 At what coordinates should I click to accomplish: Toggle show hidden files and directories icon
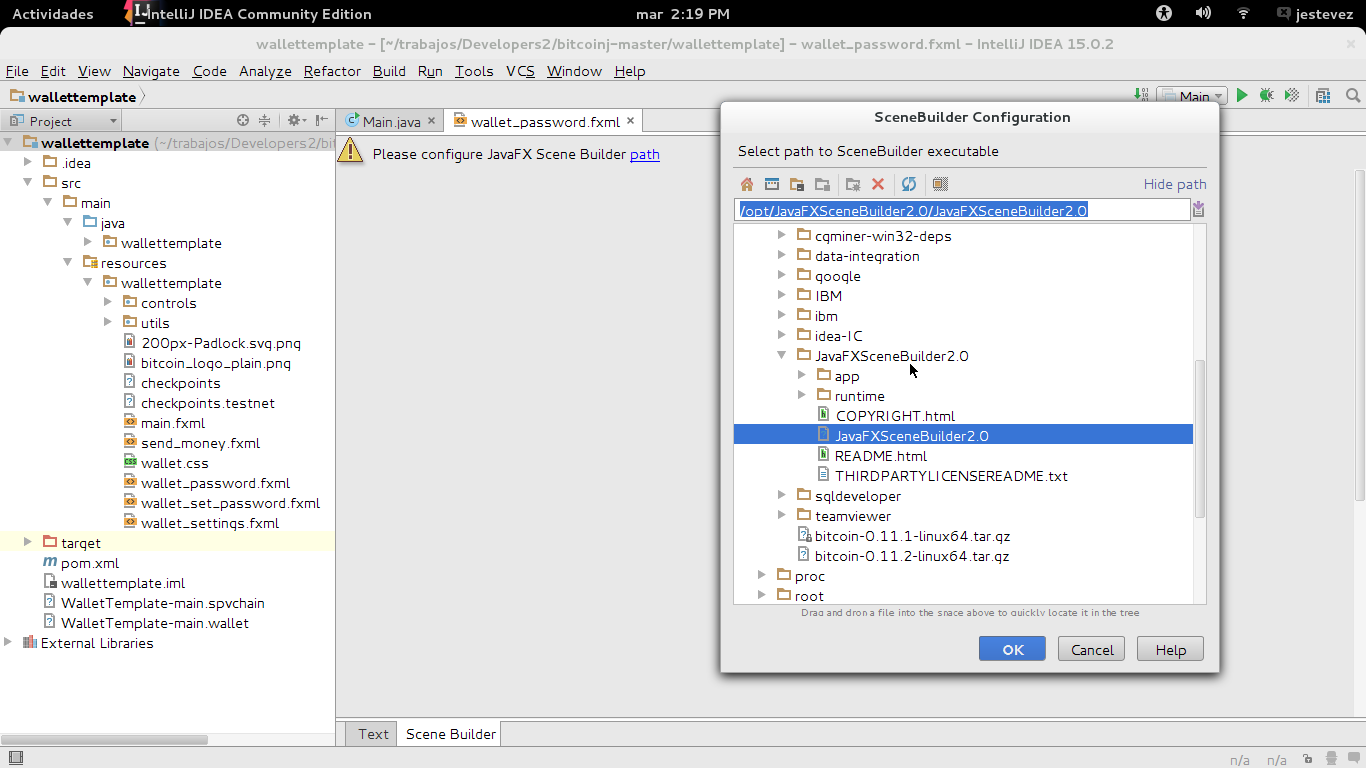coord(940,184)
